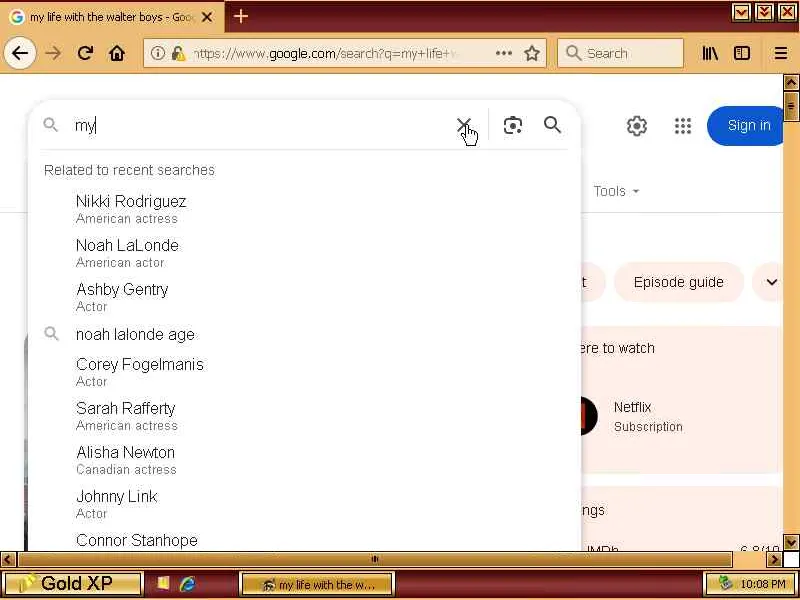800x600 pixels.
Task: Open the Netflix Subscription watch option
Action: point(648,416)
